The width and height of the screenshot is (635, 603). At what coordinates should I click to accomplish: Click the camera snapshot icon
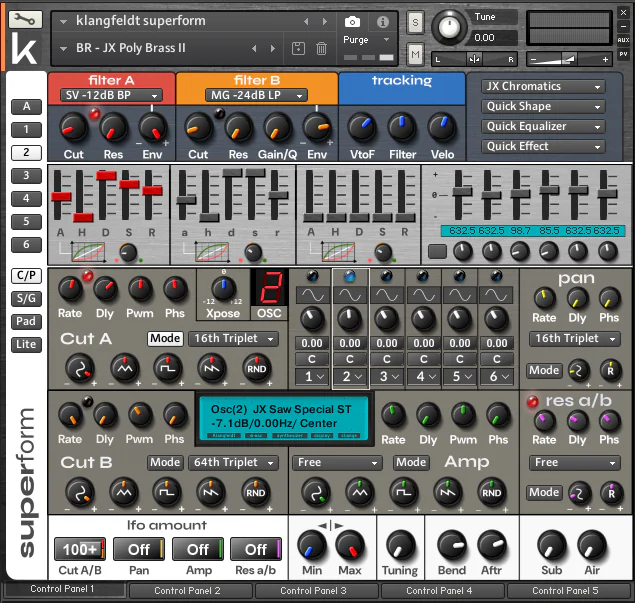coord(352,22)
